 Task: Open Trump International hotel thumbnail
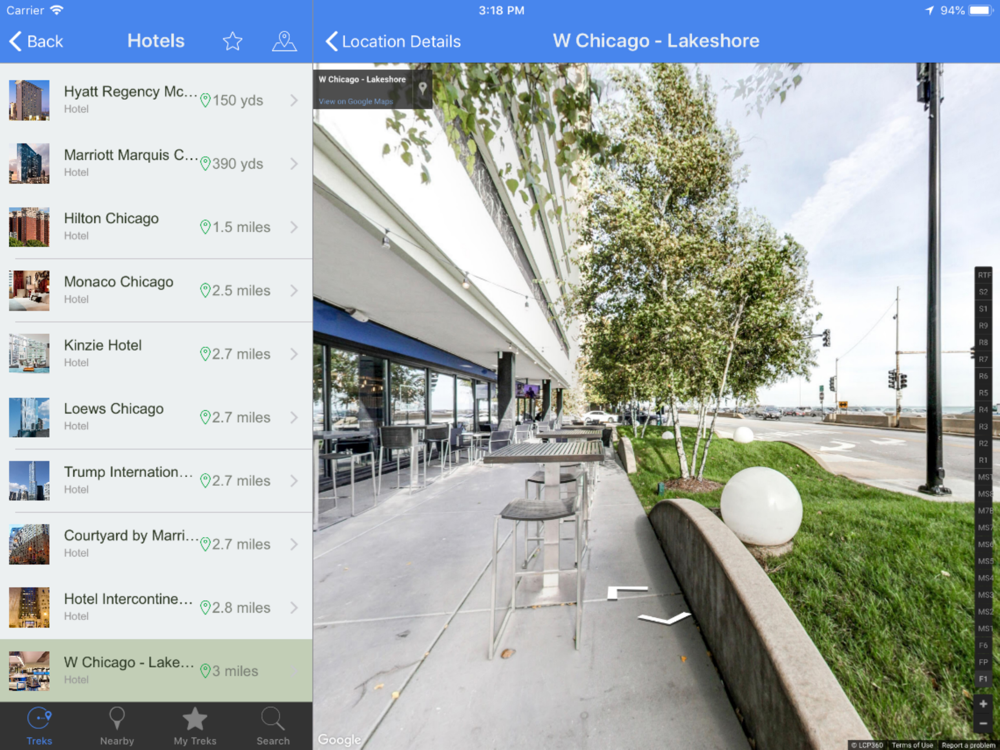(29, 481)
